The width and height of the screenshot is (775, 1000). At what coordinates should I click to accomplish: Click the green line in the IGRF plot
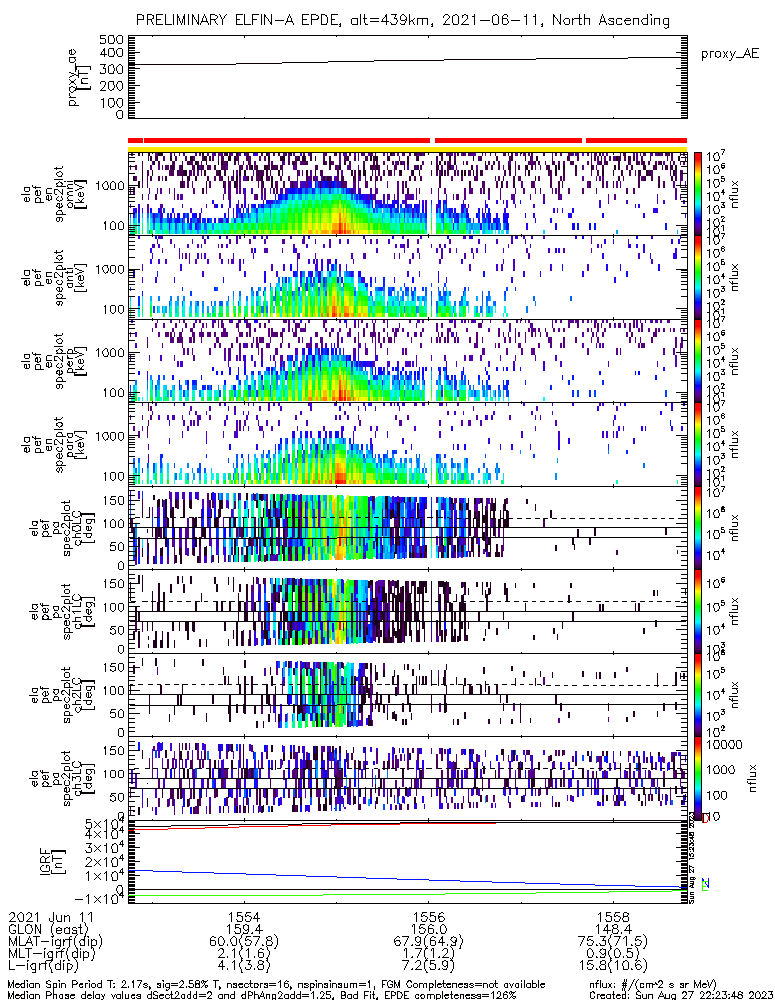[x=408, y=893]
